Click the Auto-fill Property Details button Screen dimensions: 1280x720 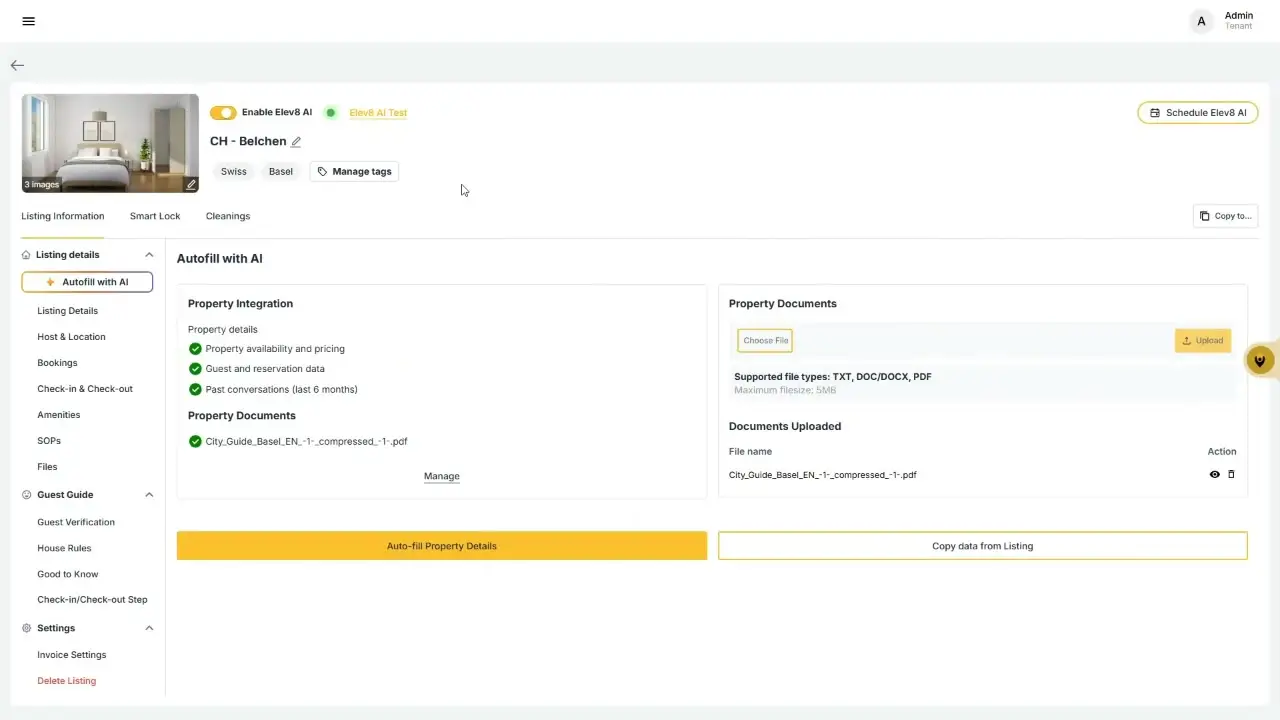pyautogui.click(x=442, y=546)
